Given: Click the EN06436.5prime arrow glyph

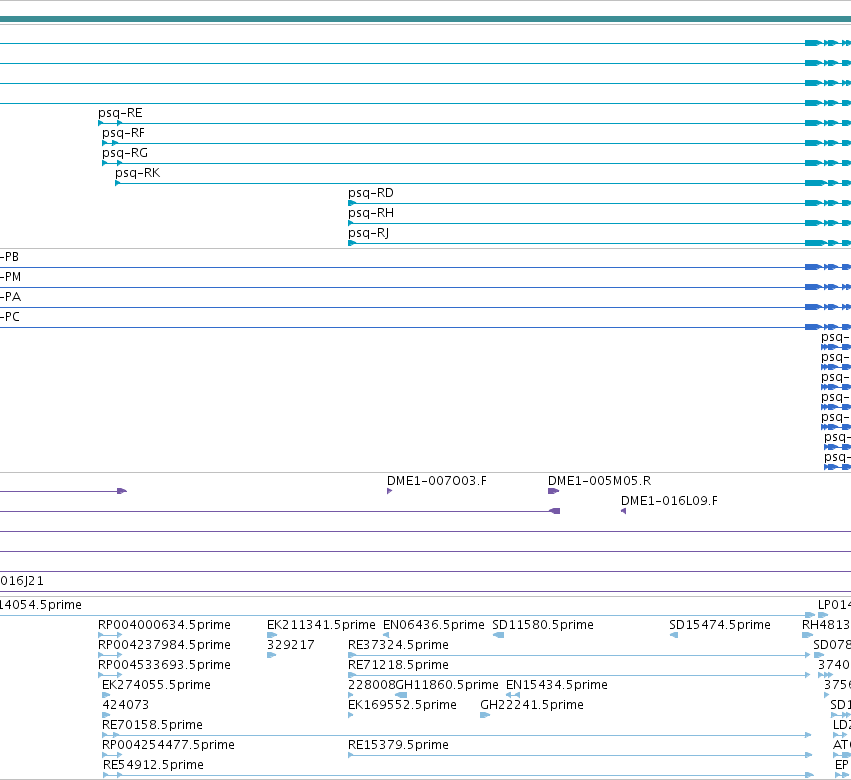Looking at the screenshot, I should (x=386, y=635).
